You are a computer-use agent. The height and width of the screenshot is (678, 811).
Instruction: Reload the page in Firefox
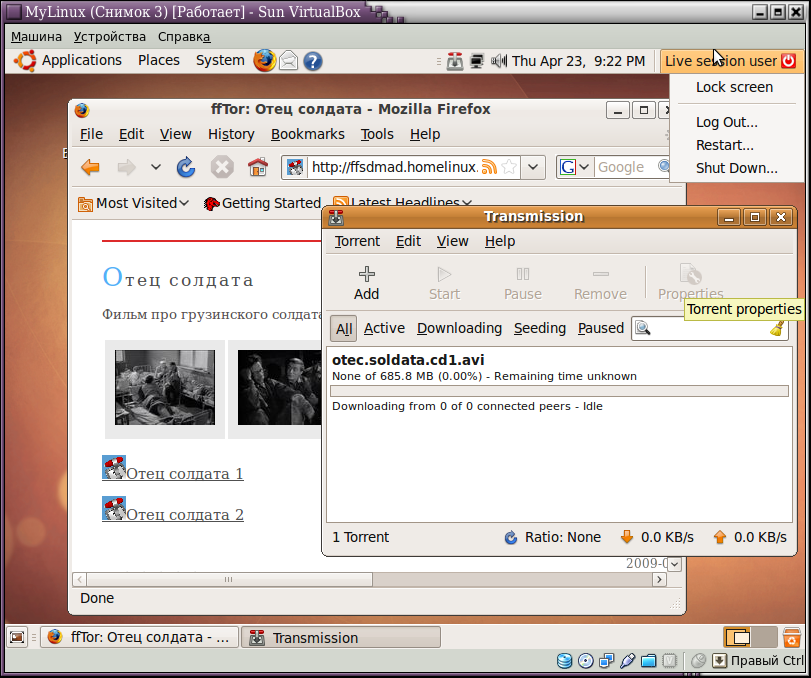(186, 166)
